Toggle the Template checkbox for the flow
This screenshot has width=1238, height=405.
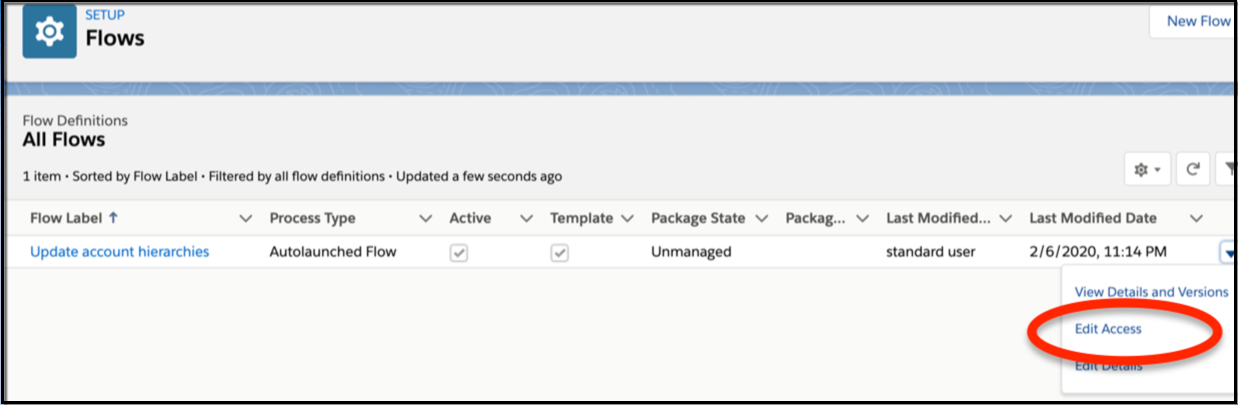[560, 253]
